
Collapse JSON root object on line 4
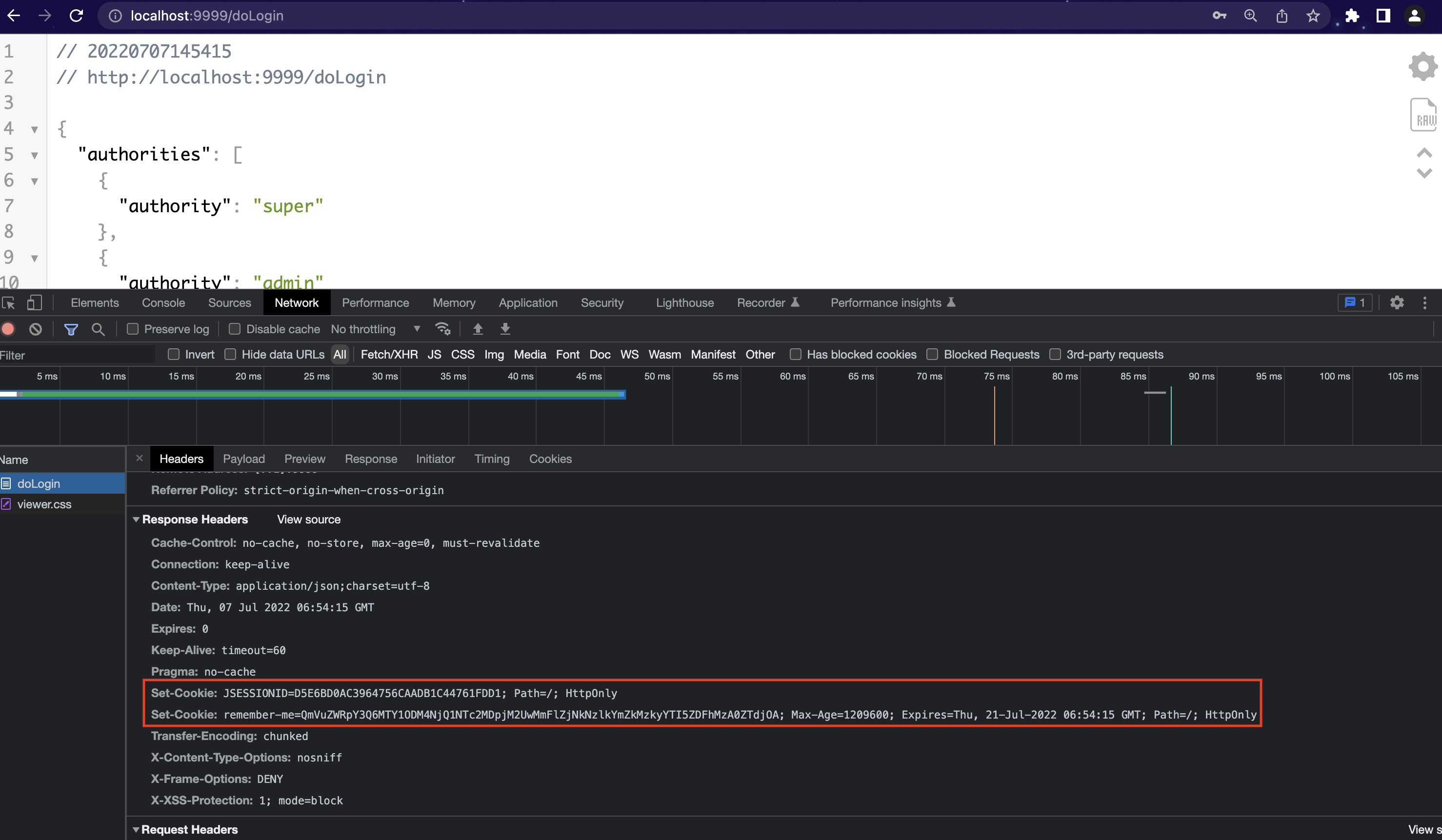tap(35, 130)
